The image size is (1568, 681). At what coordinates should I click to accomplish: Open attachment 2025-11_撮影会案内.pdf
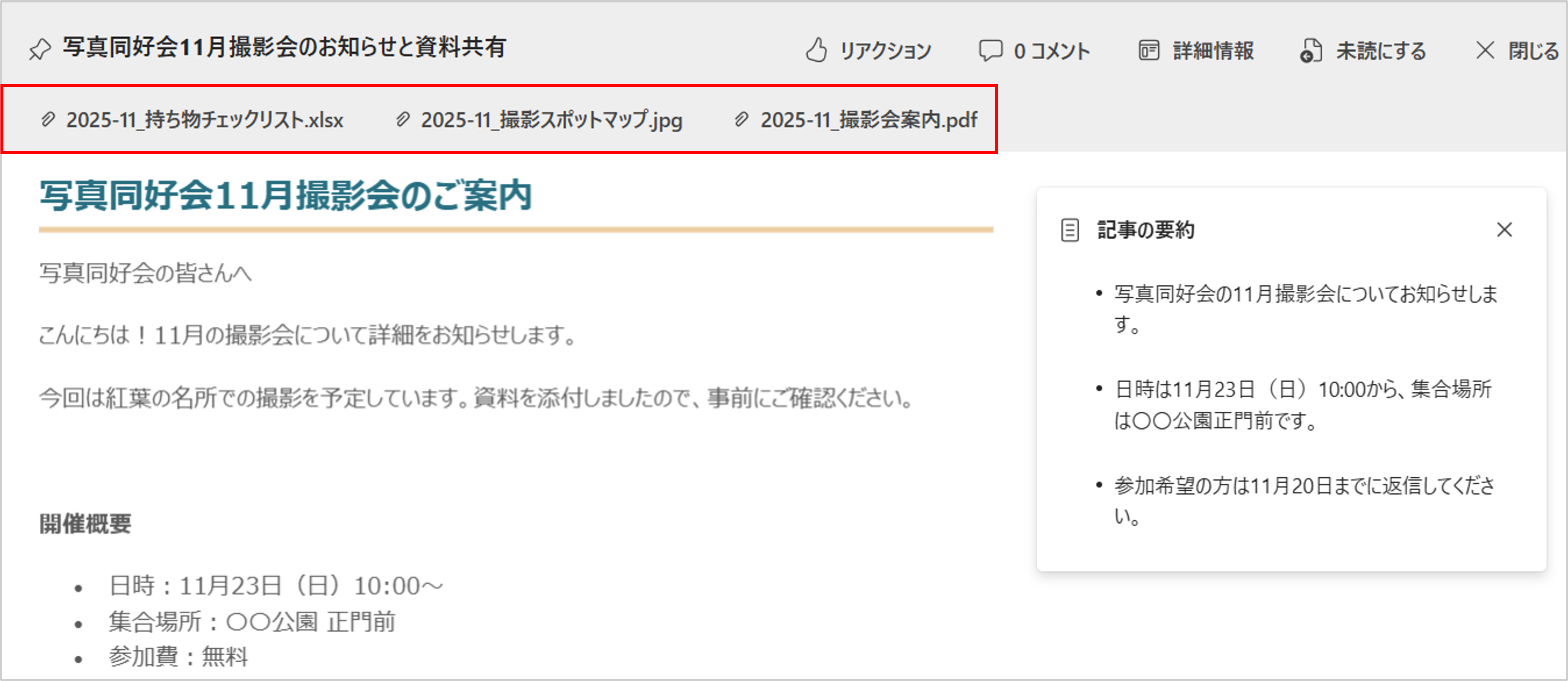click(x=869, y=120)
